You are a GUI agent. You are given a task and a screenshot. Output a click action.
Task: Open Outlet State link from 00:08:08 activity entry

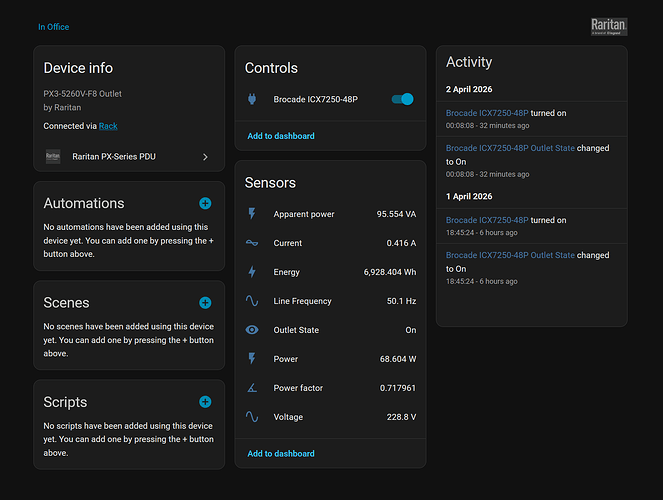(510, 148)
